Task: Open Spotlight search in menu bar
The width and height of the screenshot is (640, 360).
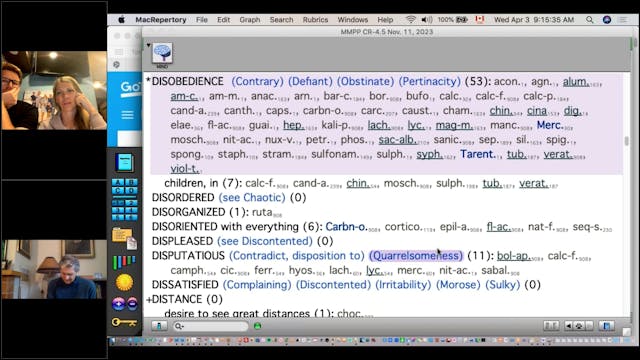Action: coord(589,20)
